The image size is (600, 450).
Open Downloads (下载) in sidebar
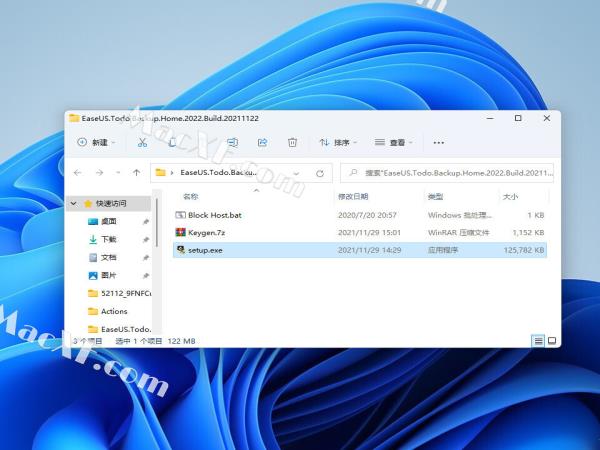[109, 239]
